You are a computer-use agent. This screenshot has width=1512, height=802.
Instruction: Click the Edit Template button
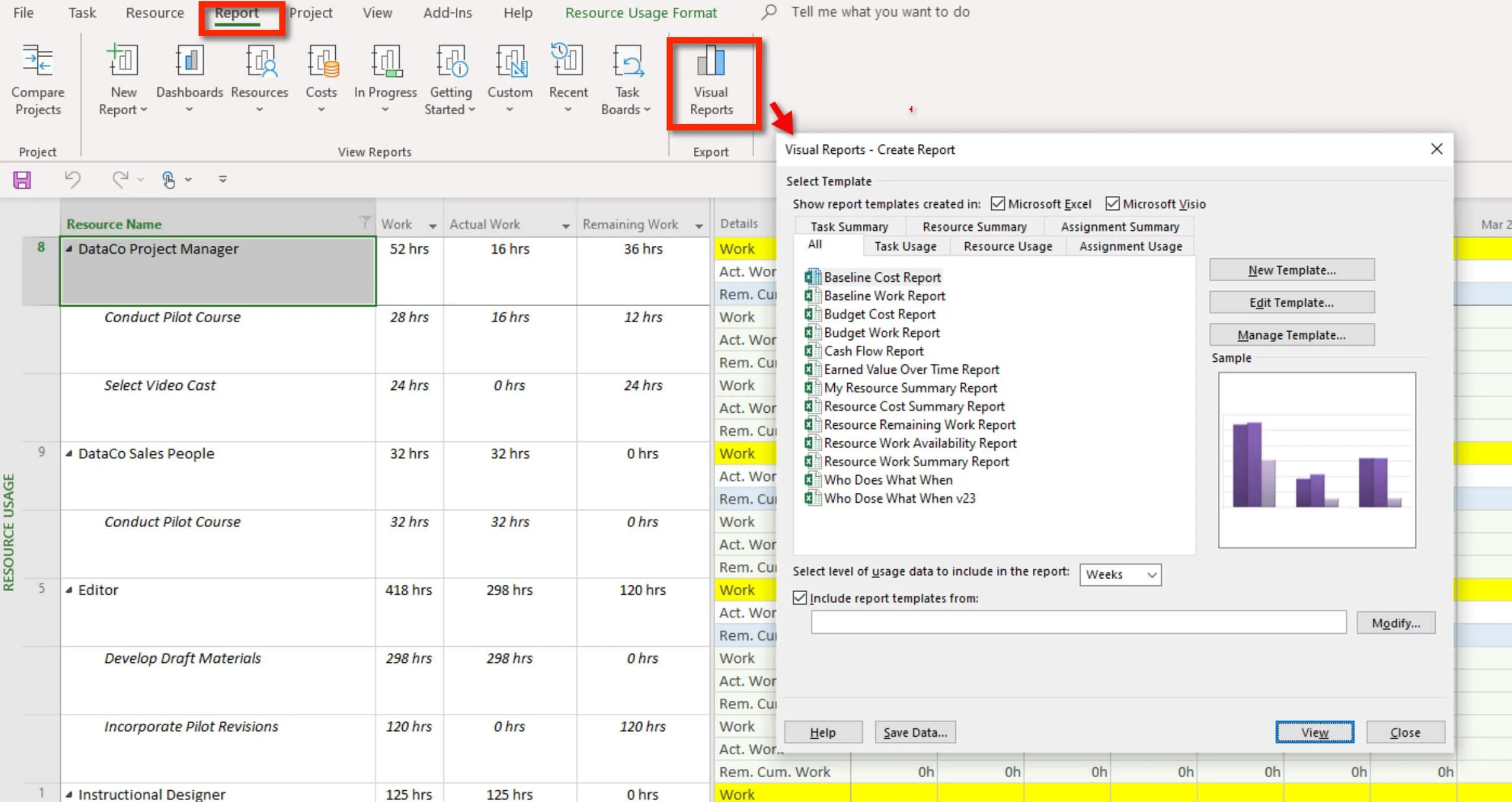[1292, 302]
